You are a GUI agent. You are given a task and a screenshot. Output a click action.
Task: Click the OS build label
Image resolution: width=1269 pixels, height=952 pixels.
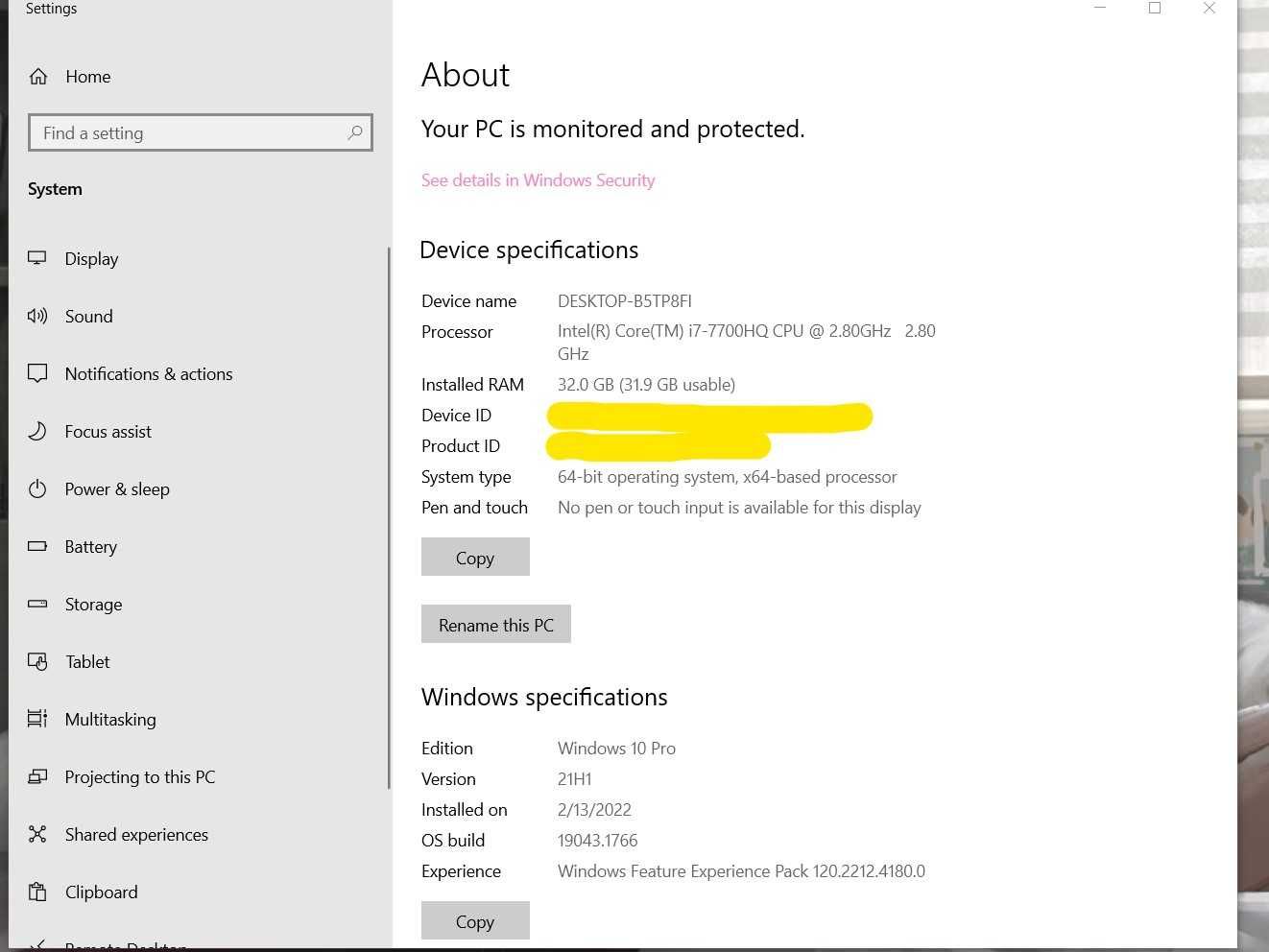453,840
